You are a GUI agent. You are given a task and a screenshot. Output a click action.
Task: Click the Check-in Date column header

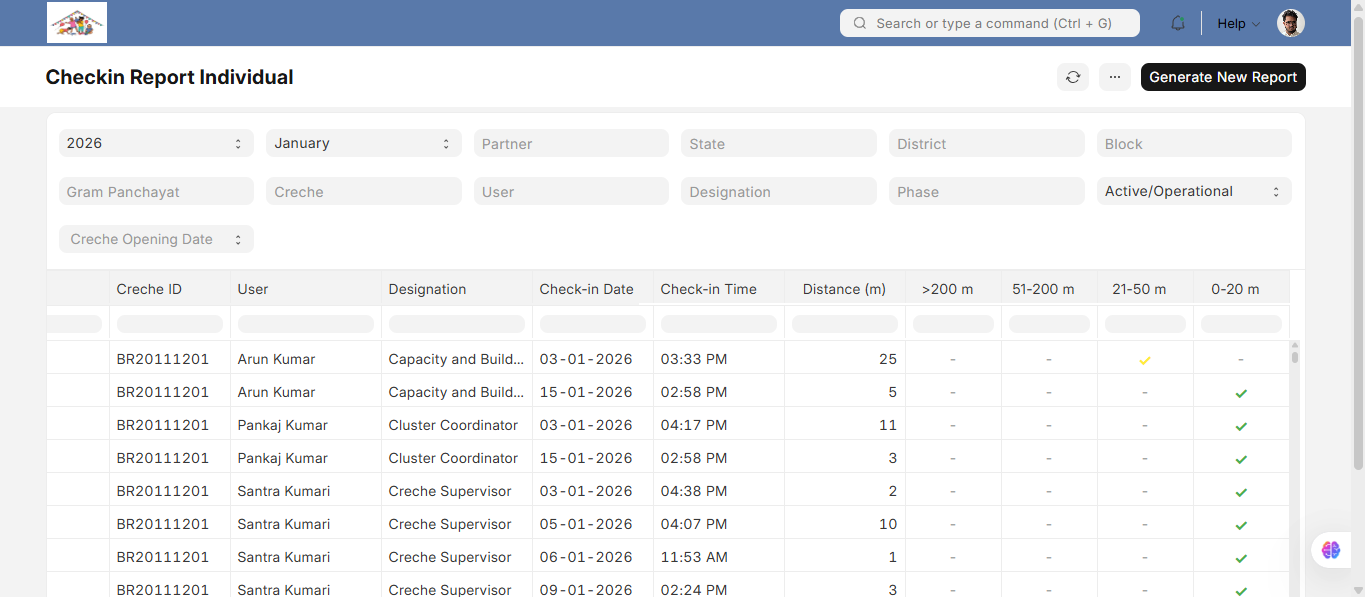(x=587, y=289)
